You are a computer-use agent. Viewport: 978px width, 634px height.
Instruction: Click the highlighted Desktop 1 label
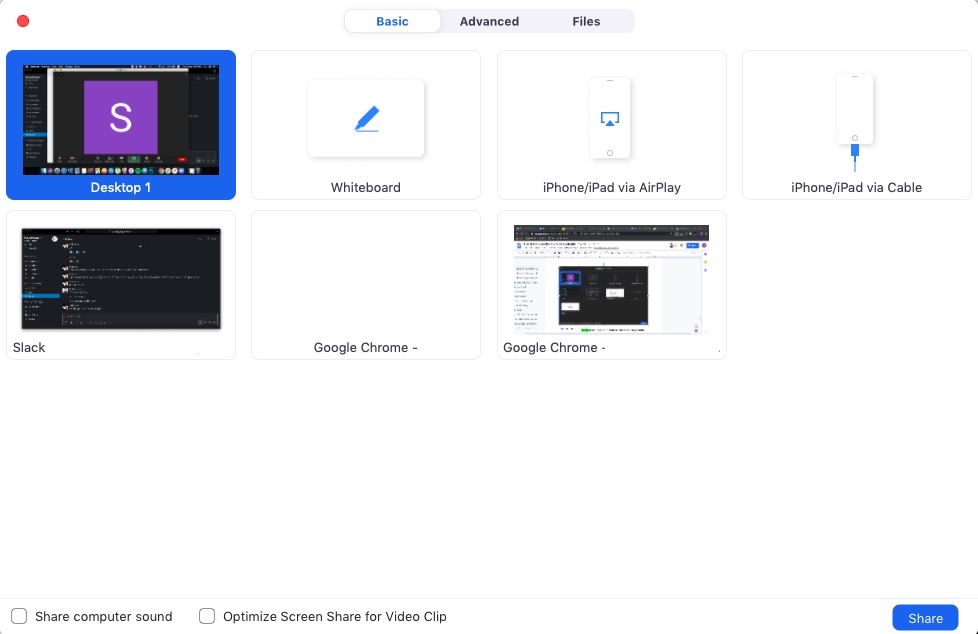(x=120, y=187)
